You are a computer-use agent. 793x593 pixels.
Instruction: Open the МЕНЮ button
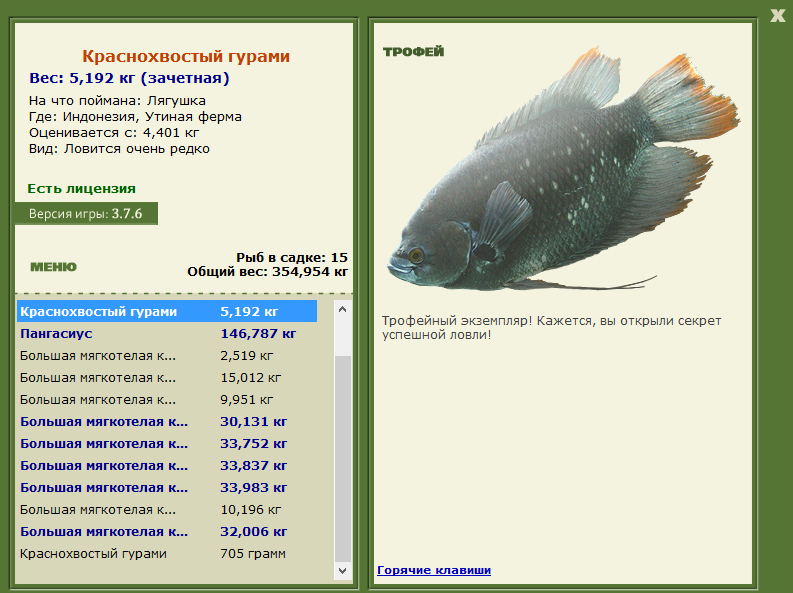click(53, 267)
